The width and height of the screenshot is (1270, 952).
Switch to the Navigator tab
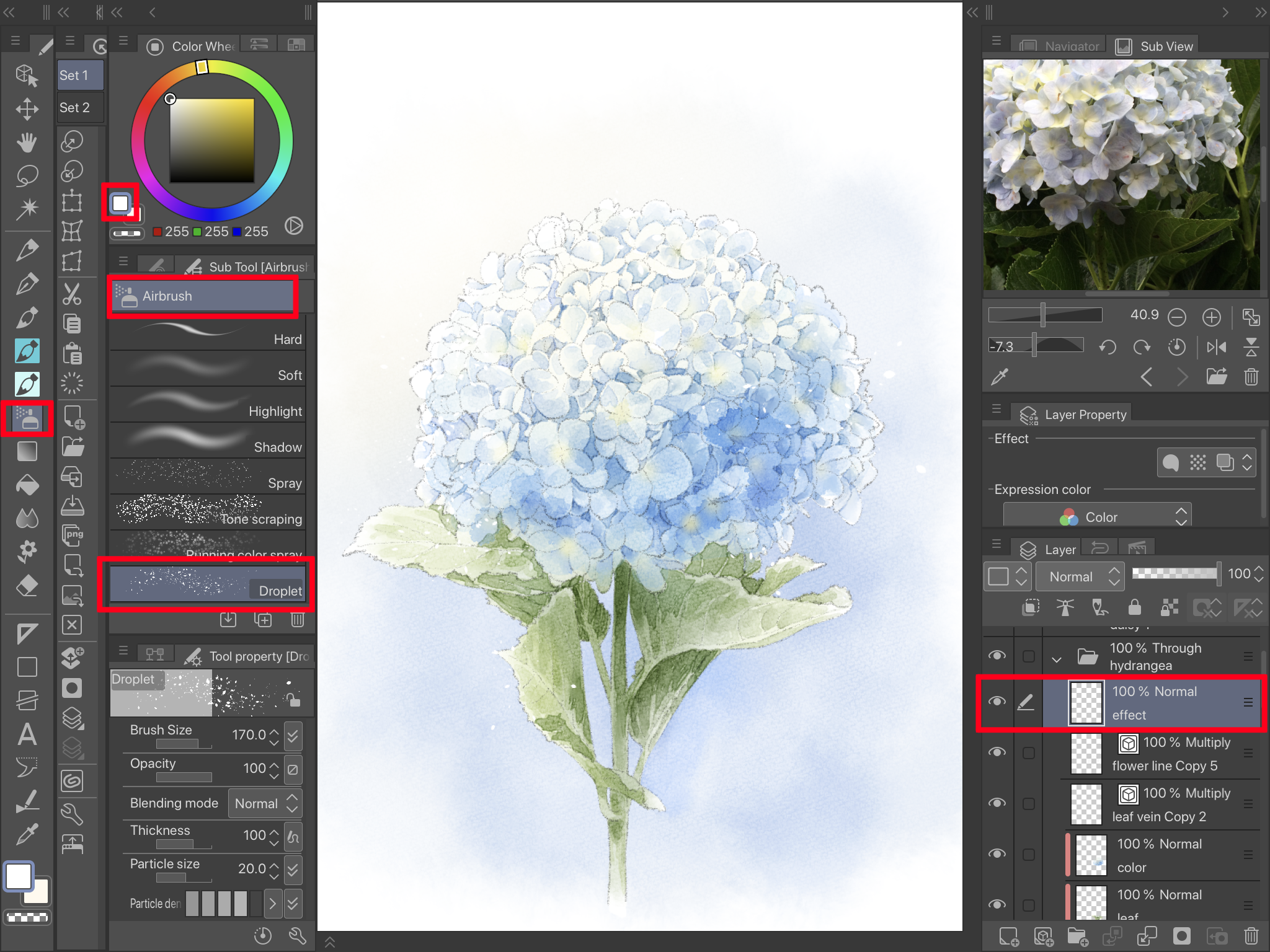point(1060,46)
